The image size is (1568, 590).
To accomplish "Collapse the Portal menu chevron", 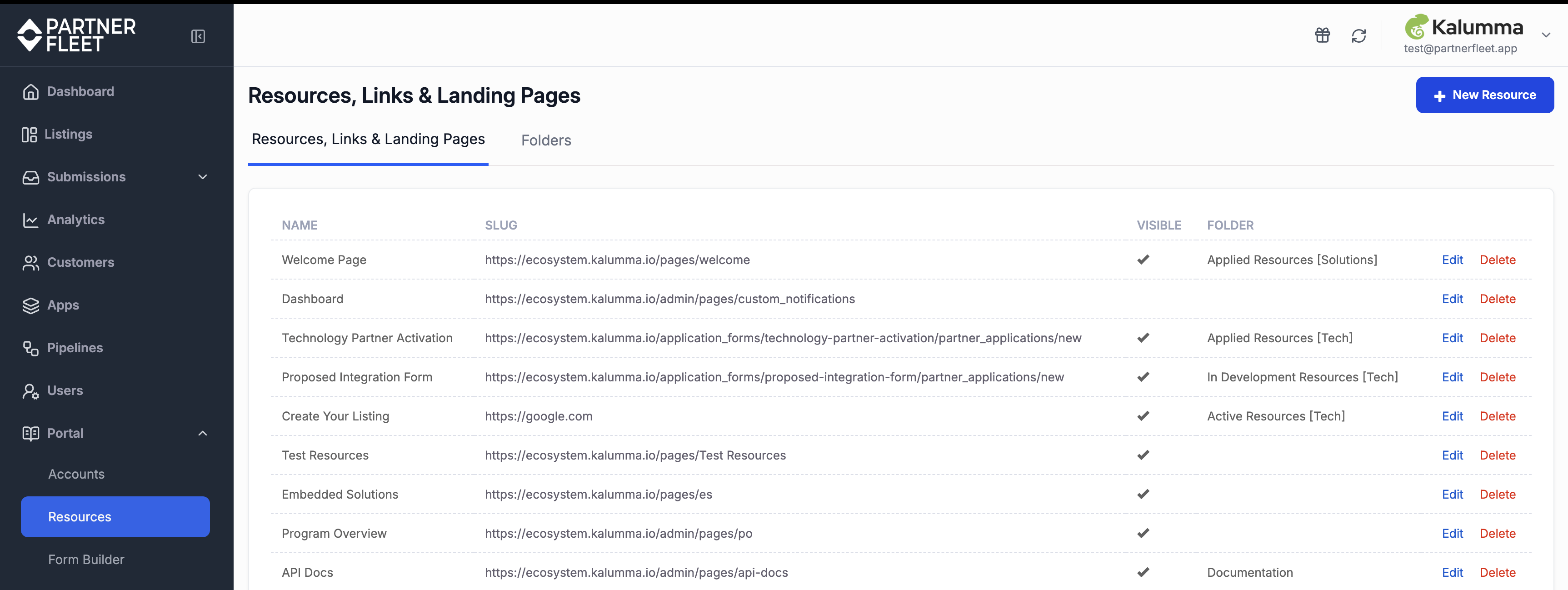I will [203, 434].
